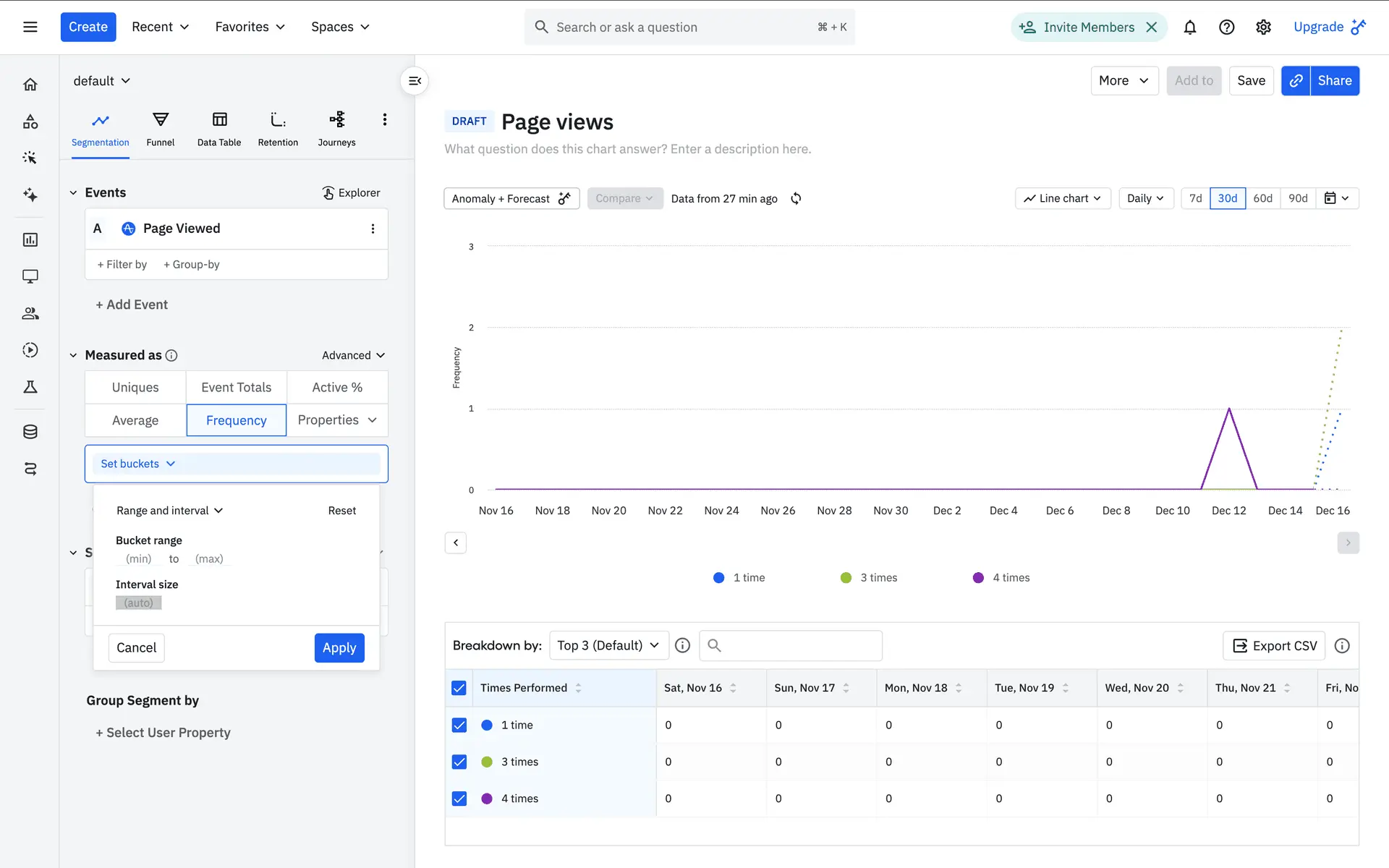The width and height of the screenshot is (1389, 868).
Task: Click the notifications bell icon
Action: point(1189,27)
